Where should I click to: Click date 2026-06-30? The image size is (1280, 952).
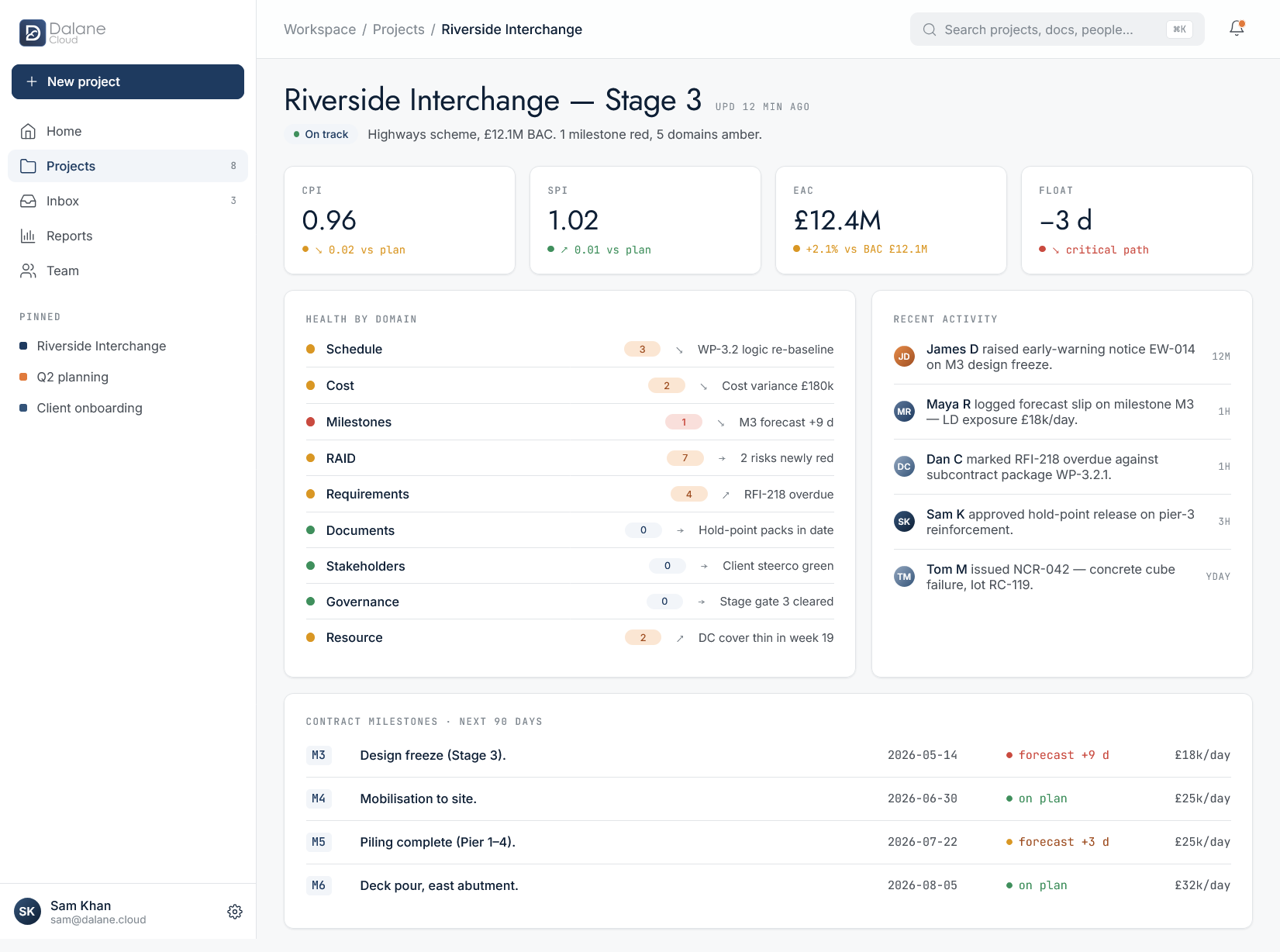923,799
